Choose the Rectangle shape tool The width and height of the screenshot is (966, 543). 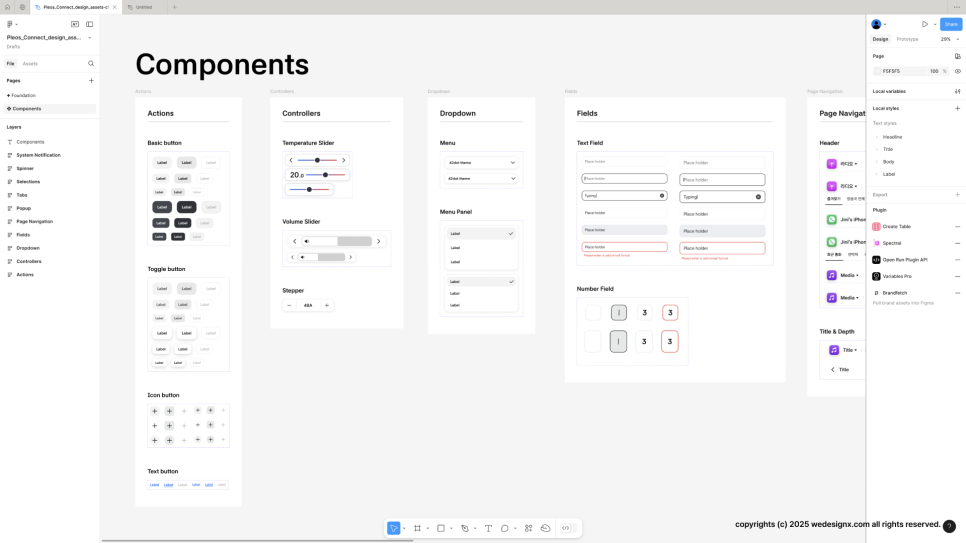coord(441,528)
